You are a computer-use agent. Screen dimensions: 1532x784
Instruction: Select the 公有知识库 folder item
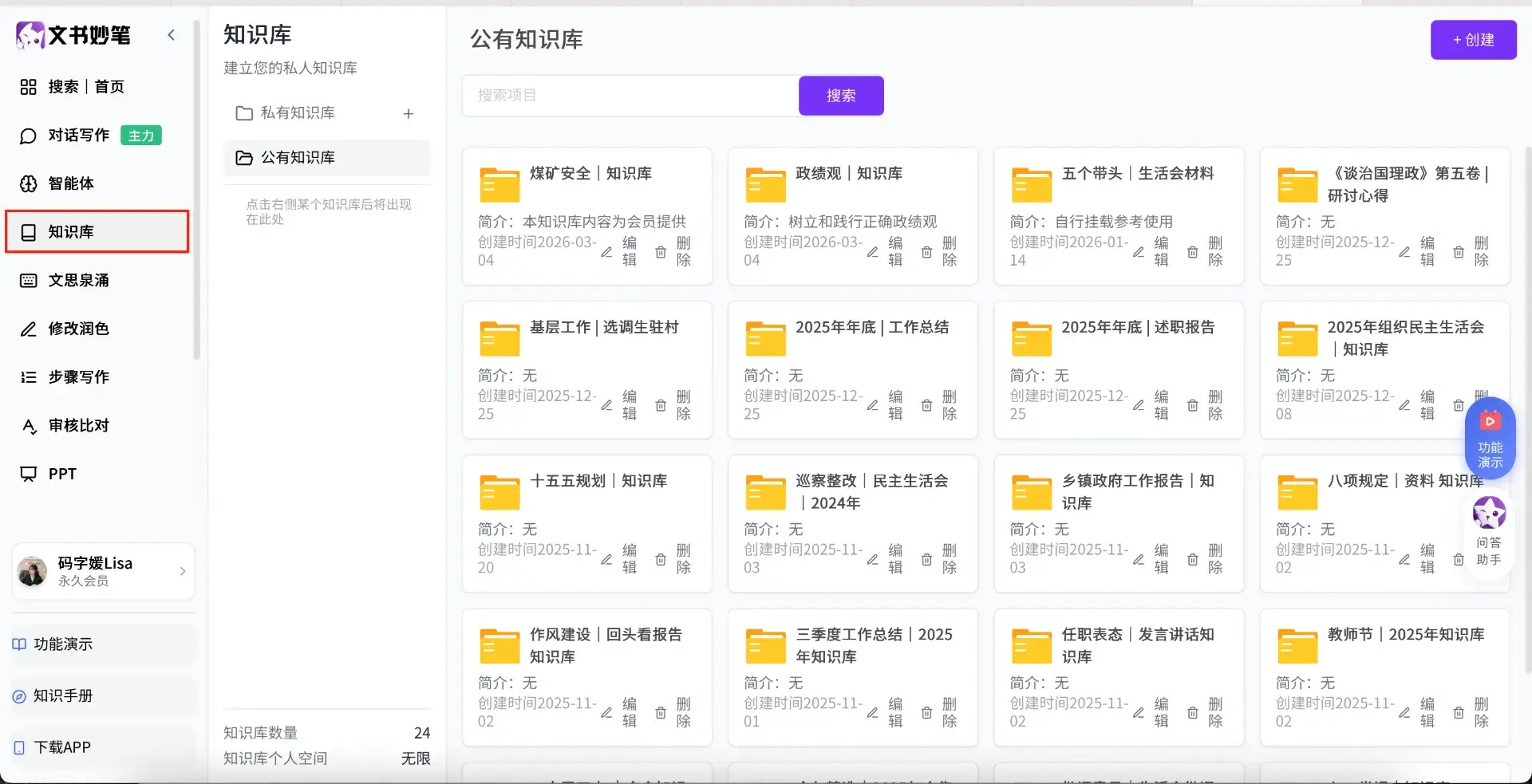[297, 158]
